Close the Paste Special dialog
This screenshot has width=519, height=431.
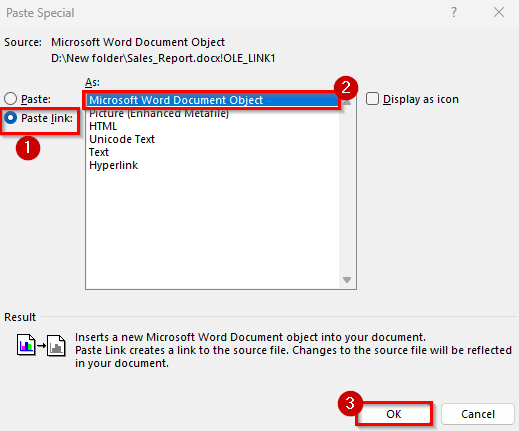pyautogui.click(x=499, y=13)
